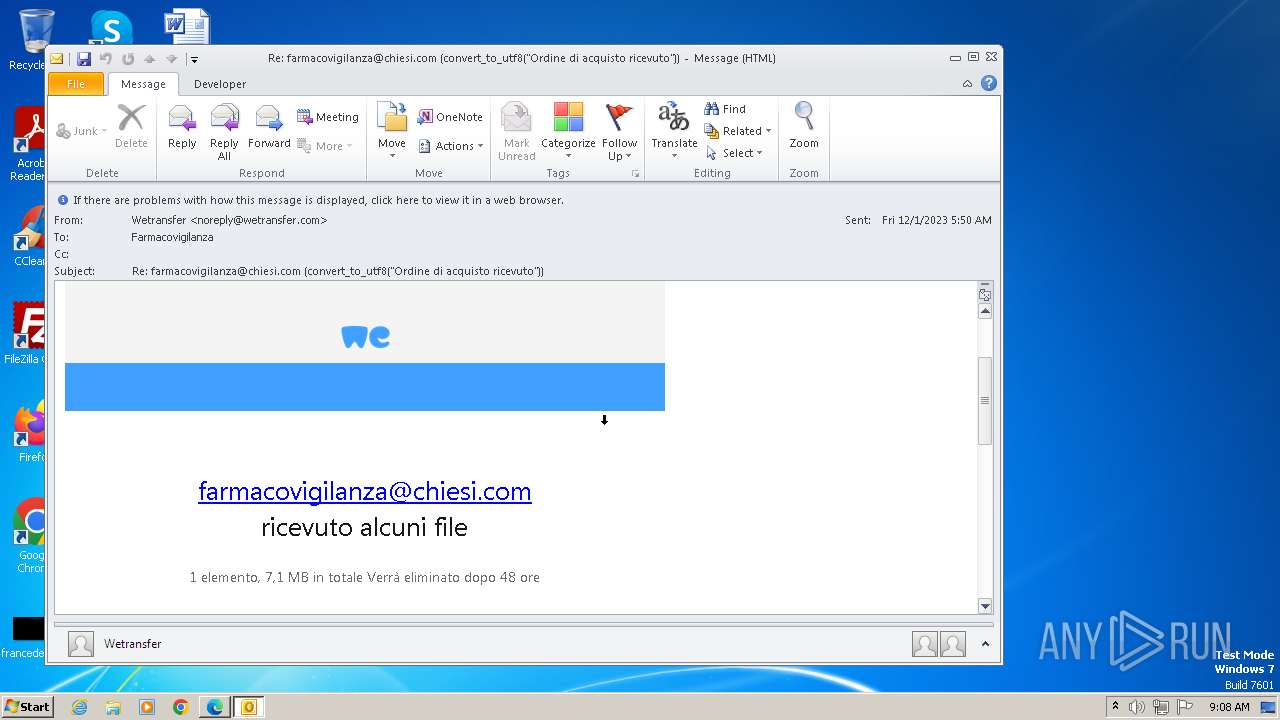Open the Skype desktop icon
The width and height of the screenshot is (1280, 720).
pyautogui.click(x=110, y=27)
